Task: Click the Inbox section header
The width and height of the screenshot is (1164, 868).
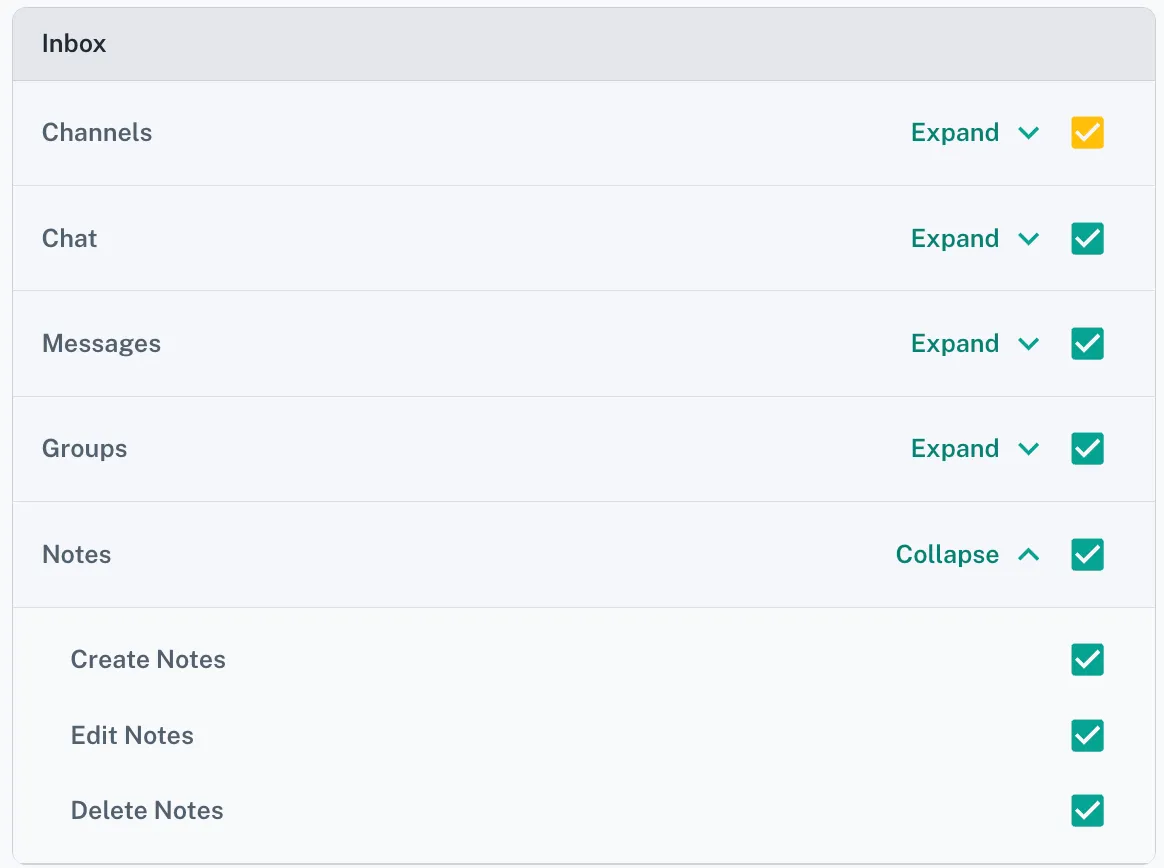Action: pos(74,44)
